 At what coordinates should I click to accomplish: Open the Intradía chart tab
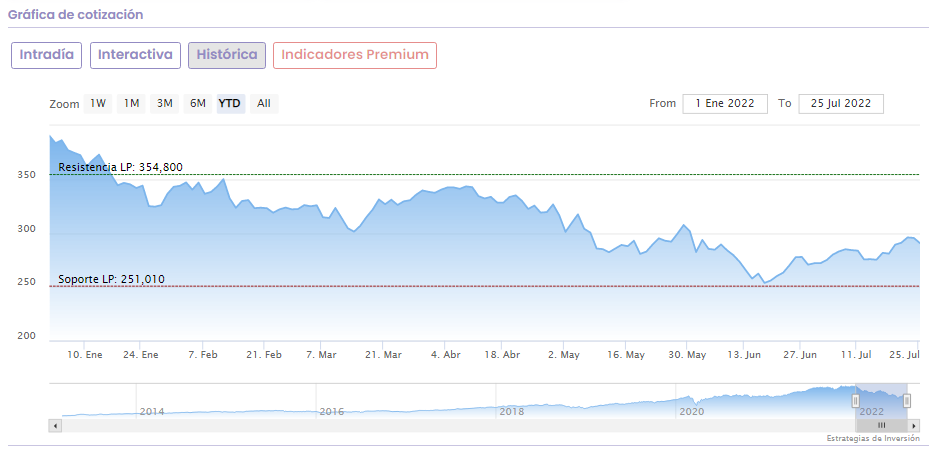click(46, 55)
